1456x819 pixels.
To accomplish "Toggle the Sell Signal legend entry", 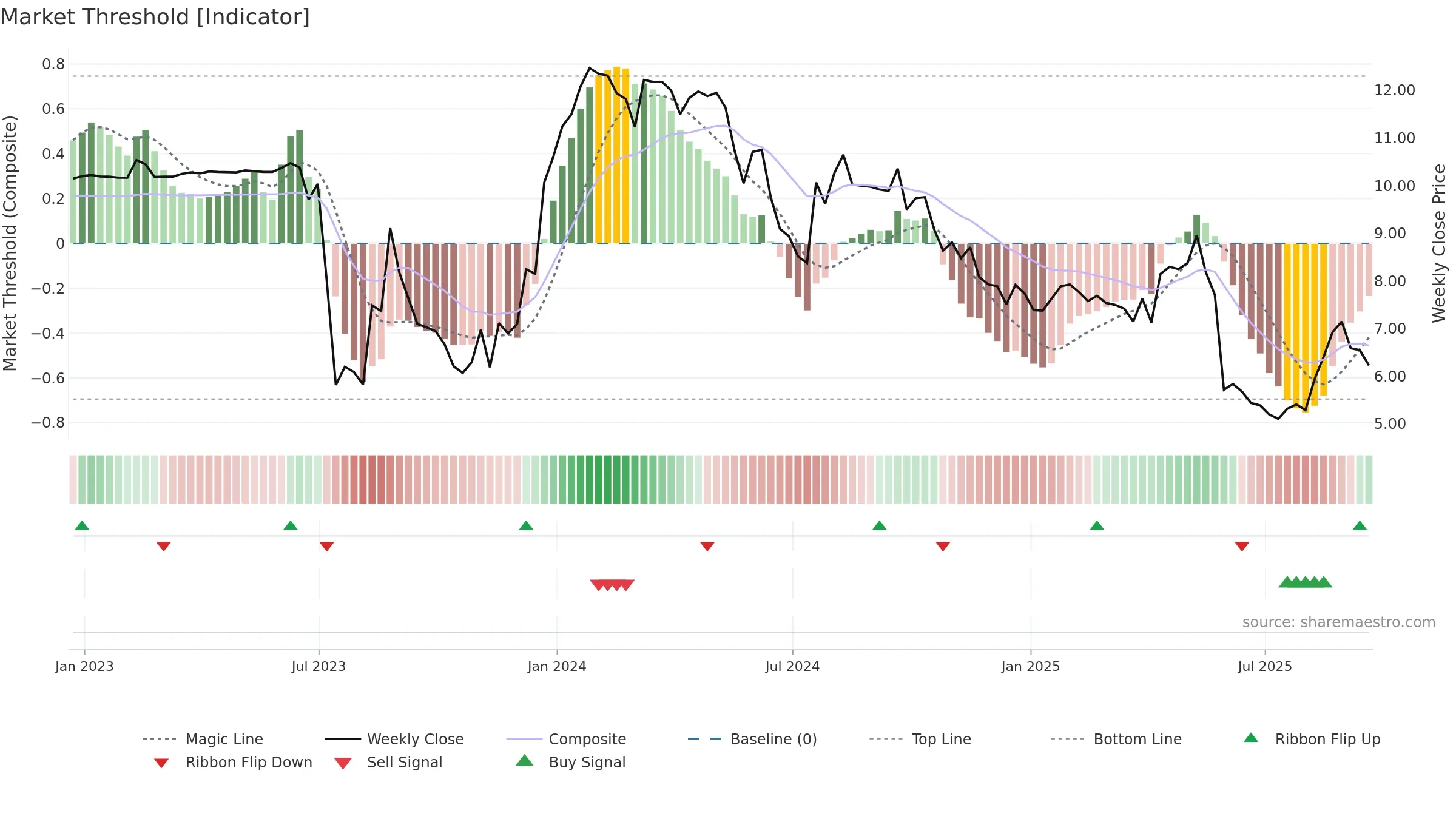I will 388,762.
